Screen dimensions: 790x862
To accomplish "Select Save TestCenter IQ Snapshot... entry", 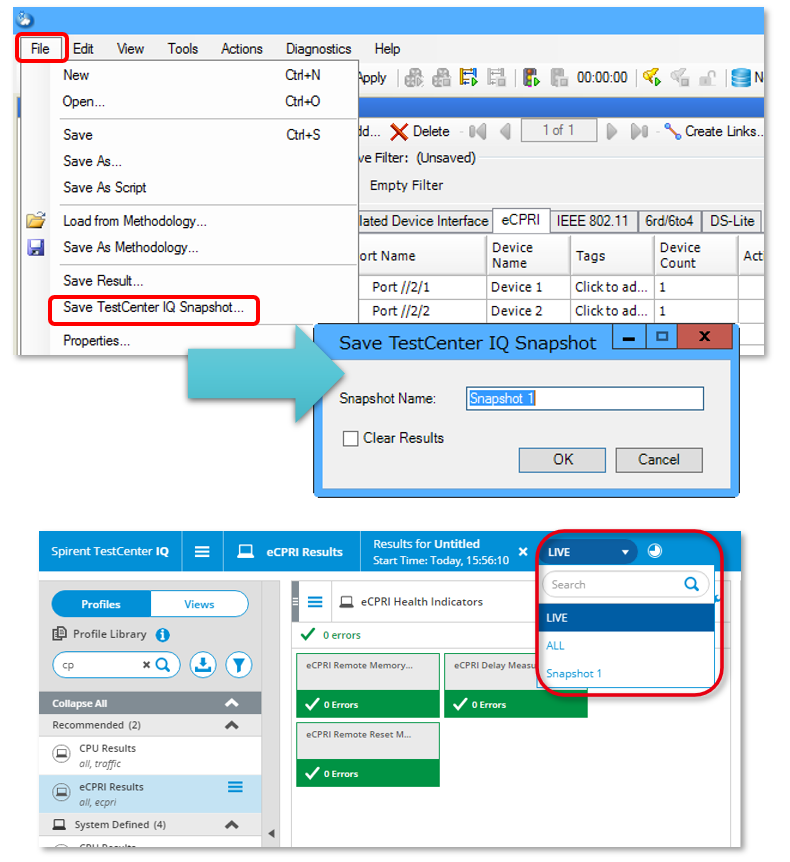I will pos(153,307).
